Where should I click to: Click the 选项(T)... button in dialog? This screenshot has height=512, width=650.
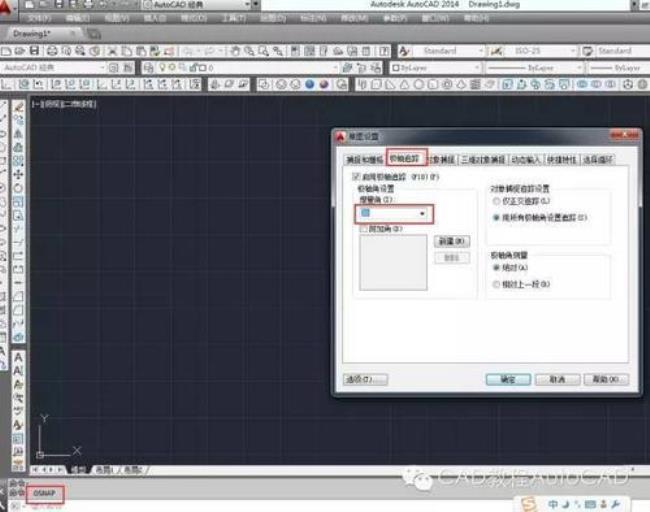[x=365, y=379]
